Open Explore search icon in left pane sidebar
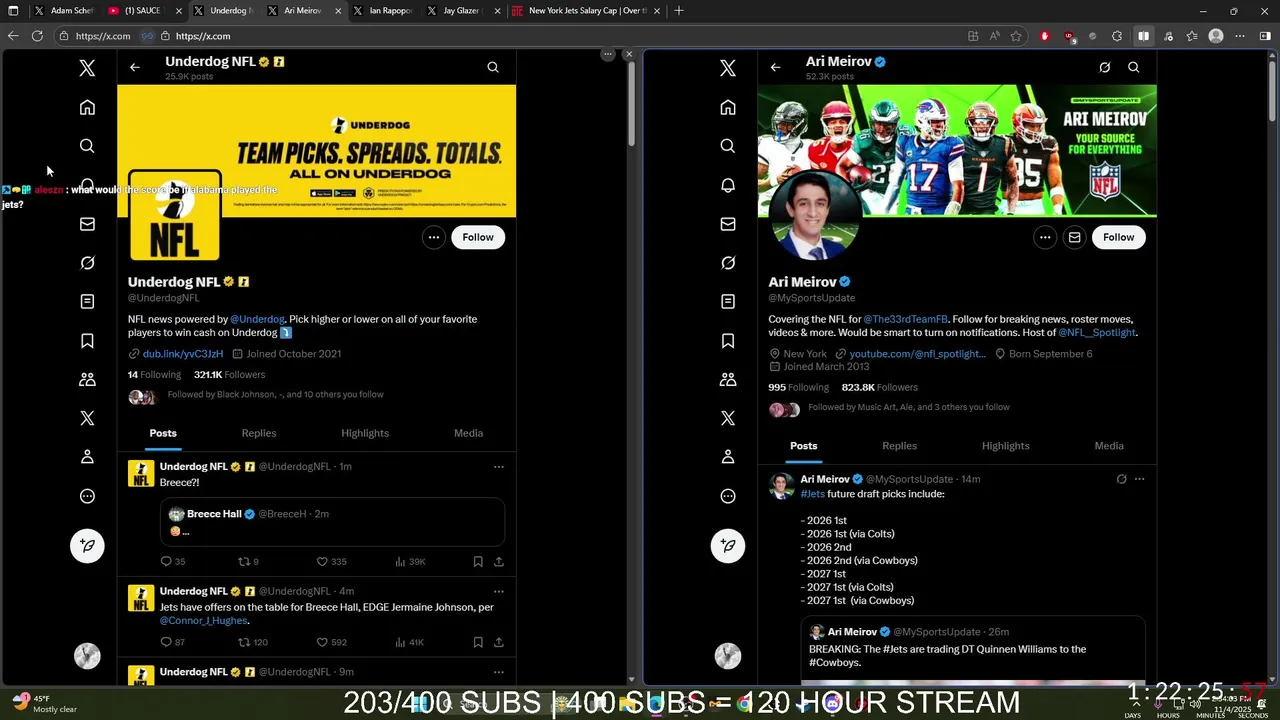The image size is (1280, 720). pos(87,146)
